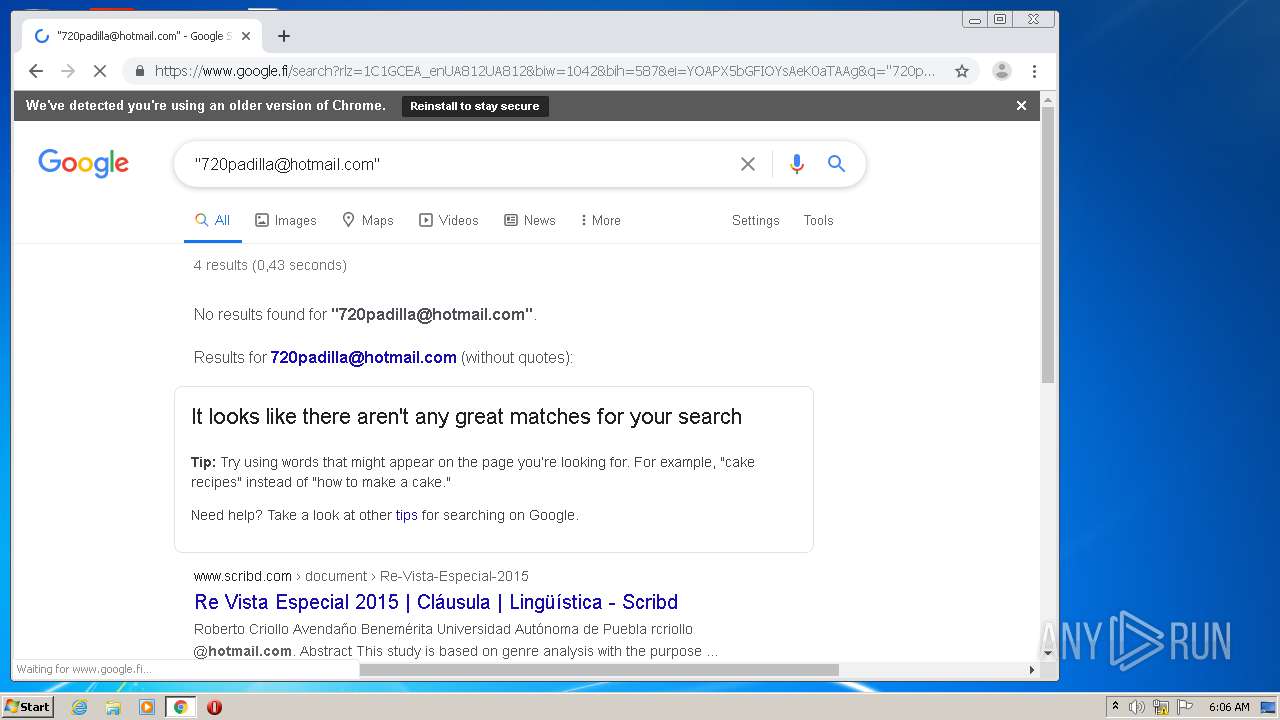Start voice search with the microphone icon
The height and width of the screenshot is (720, 1280).
796,164
